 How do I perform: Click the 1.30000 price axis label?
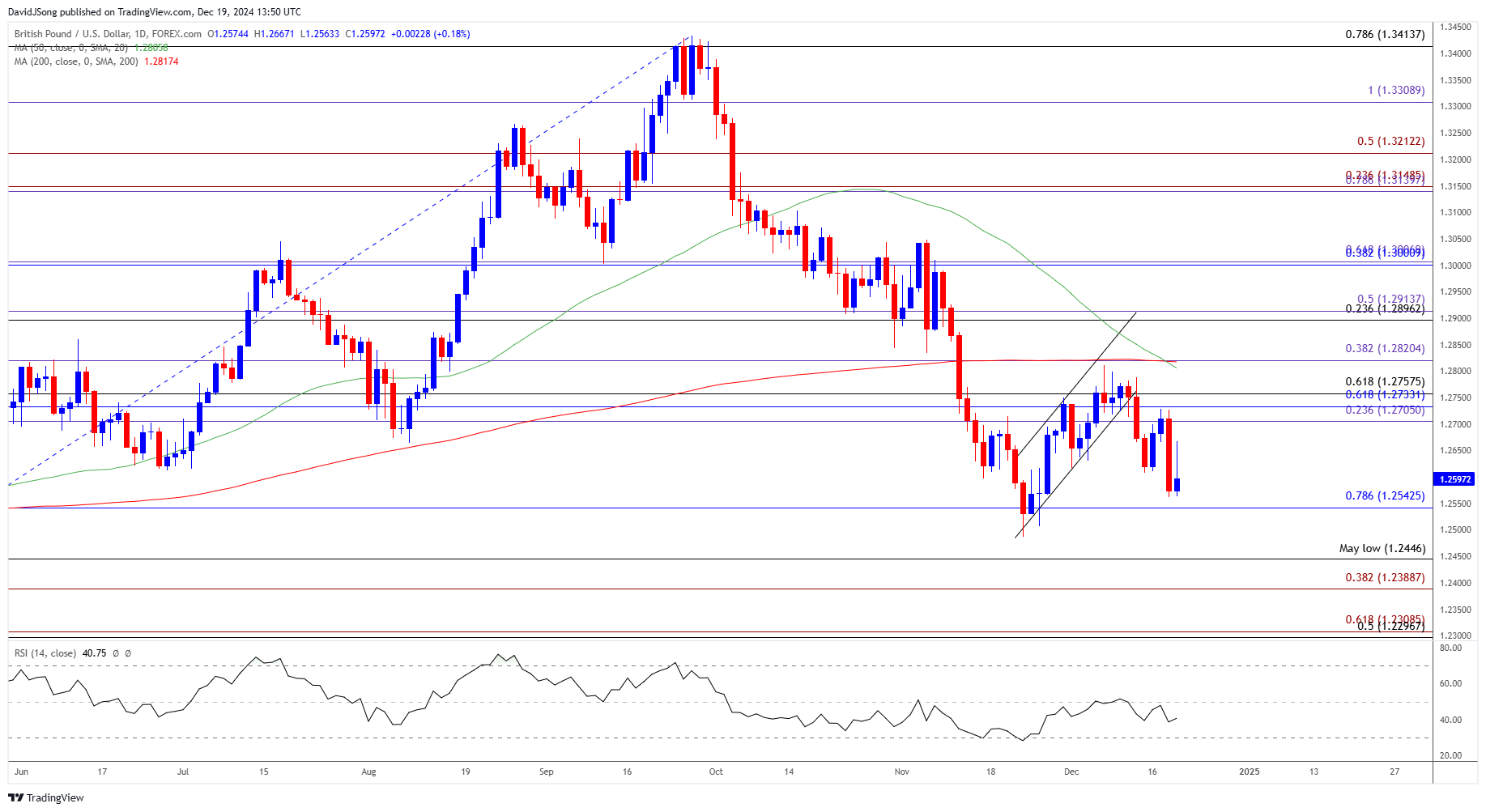1455,266
